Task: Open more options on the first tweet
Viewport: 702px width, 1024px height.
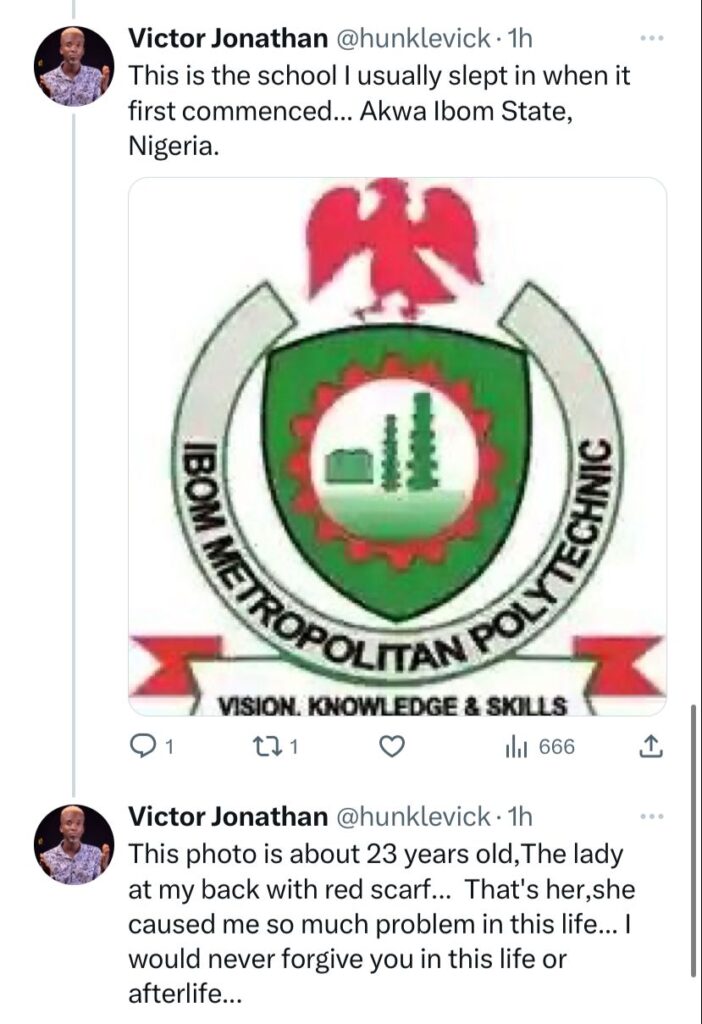Action: point(651,39)
